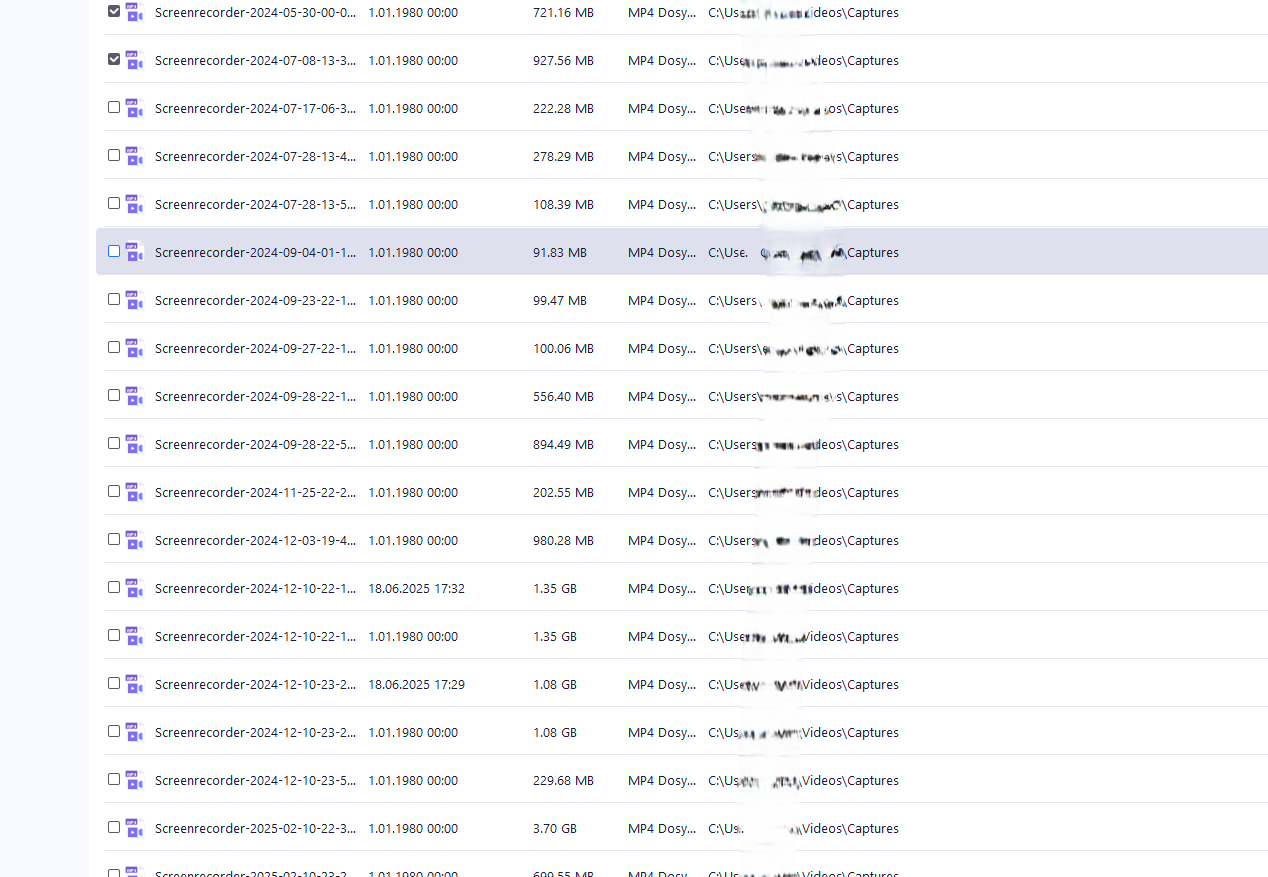Viewport: 1268px width, 877px height.
Task: Click video file icon of Screenrecorder-2024-09-27-22-1
Action: pos(134,348)
